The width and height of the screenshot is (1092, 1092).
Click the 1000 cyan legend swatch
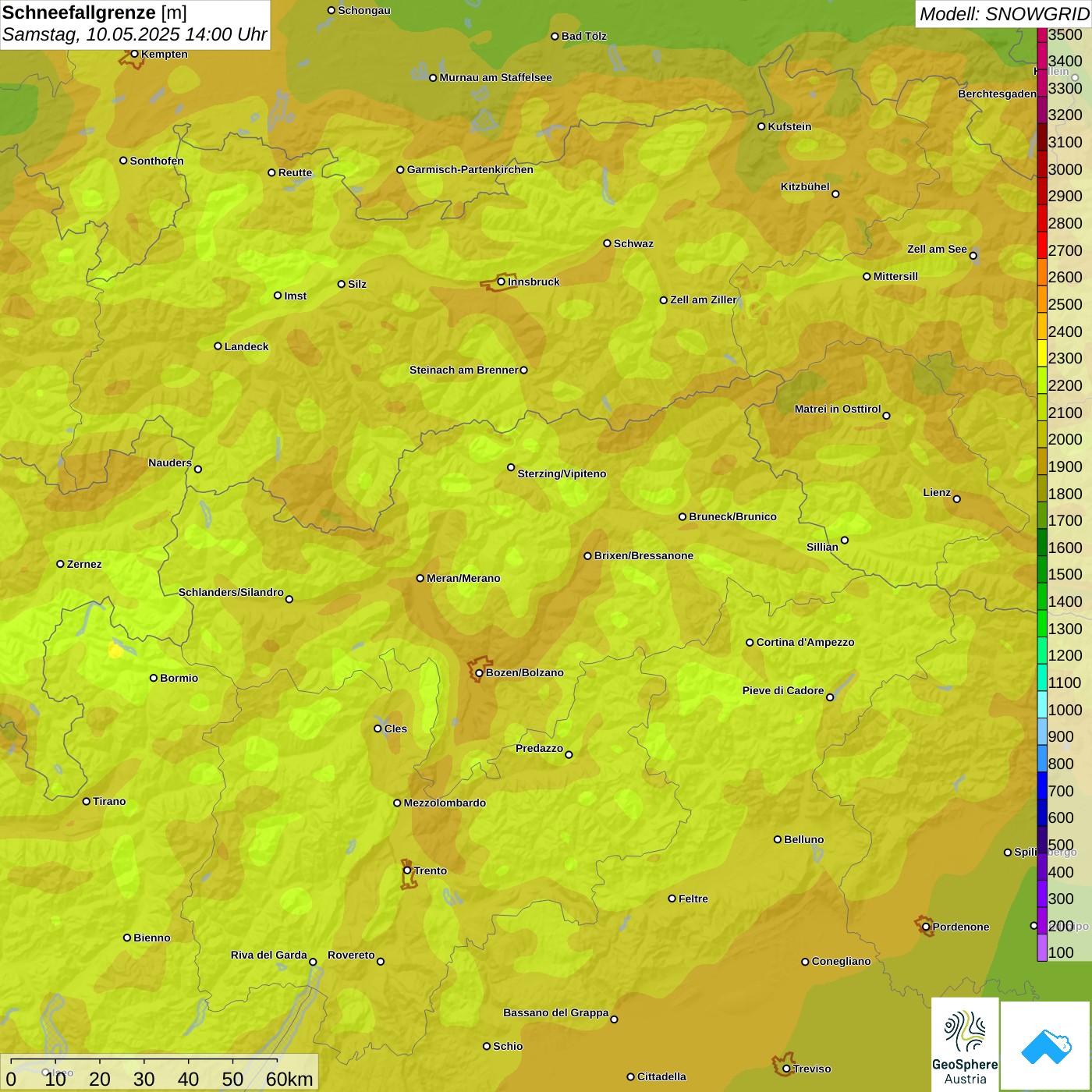(x=1041, y=704)
